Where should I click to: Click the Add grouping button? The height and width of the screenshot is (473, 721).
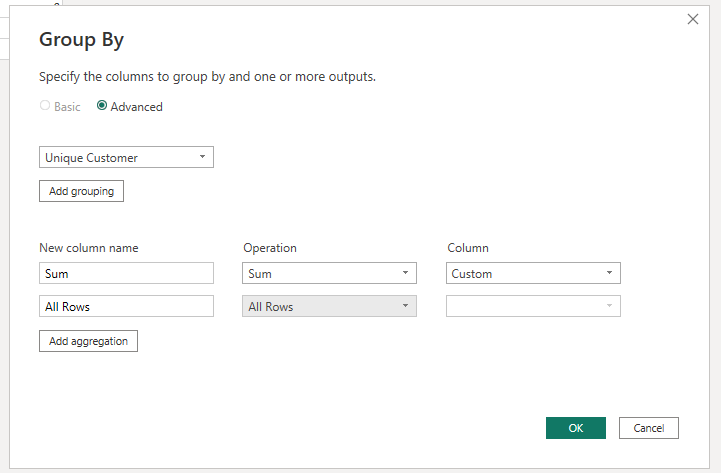point(81,191)
